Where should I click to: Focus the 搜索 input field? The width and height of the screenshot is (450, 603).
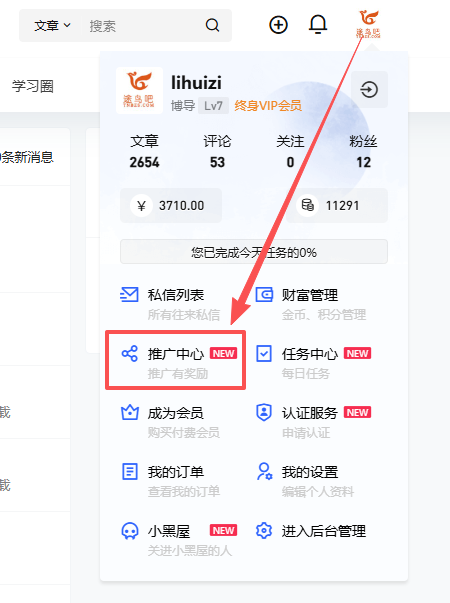point(142,26)
